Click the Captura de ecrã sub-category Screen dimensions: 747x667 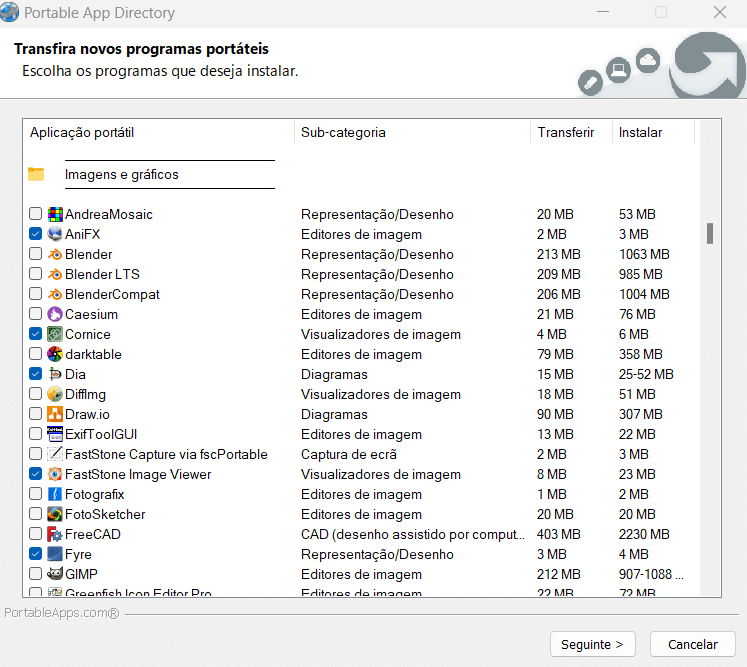(349, 455)
